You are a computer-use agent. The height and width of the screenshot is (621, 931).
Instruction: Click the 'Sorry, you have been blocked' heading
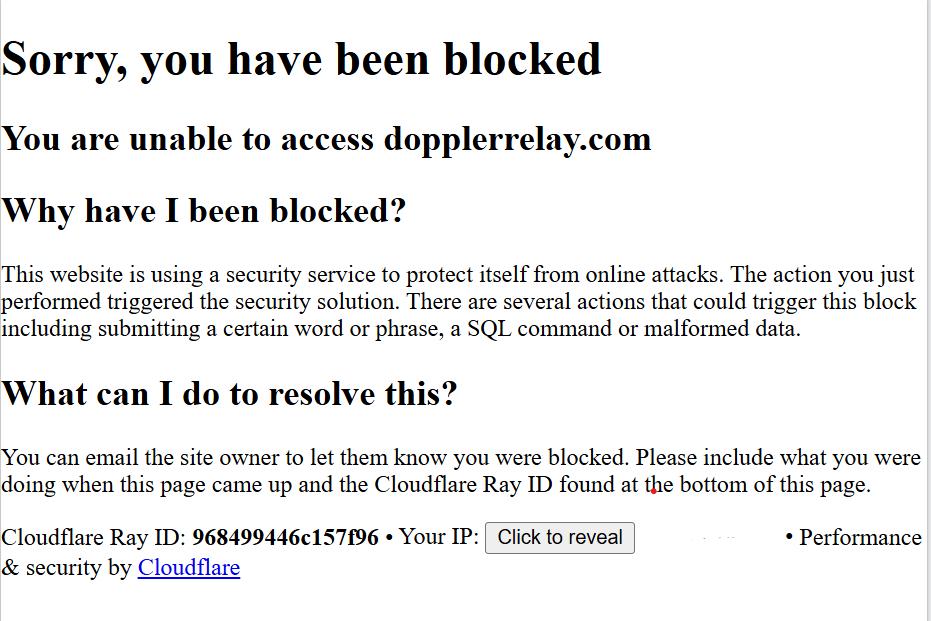[301, 60]
